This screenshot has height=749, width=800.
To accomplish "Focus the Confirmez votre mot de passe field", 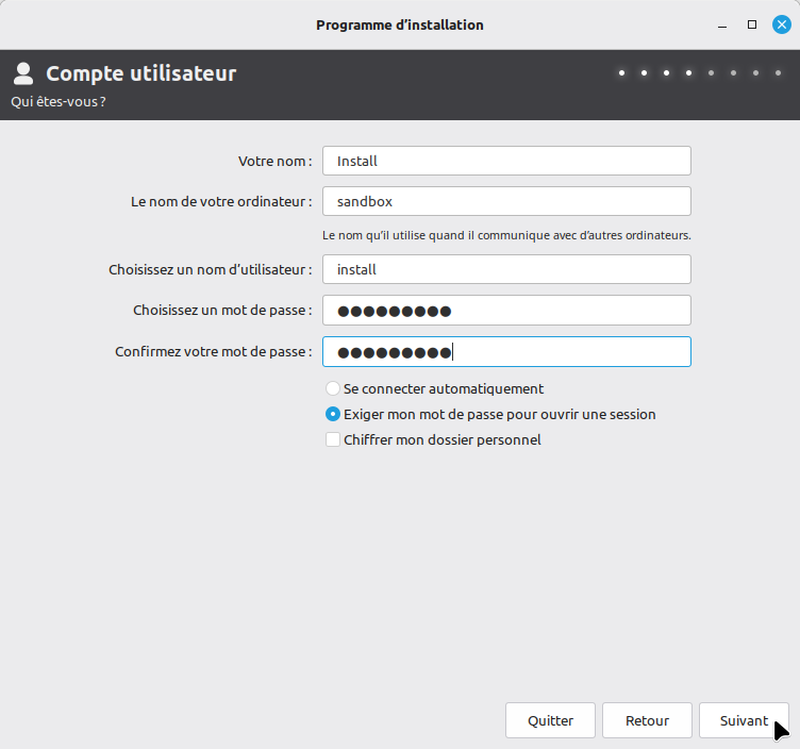I will click(x=506, y=352).
